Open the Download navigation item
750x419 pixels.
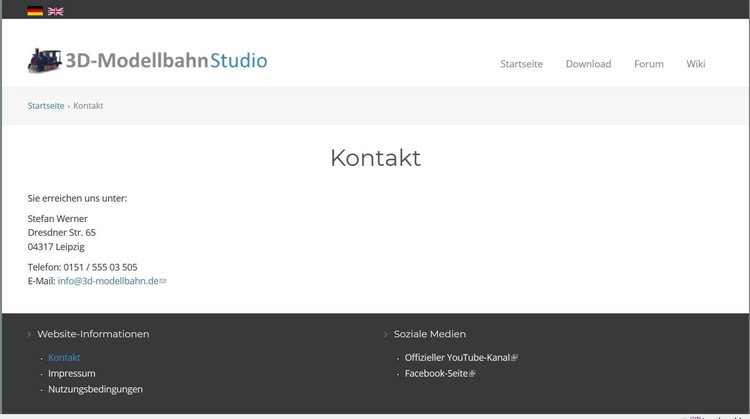[588, 64]
